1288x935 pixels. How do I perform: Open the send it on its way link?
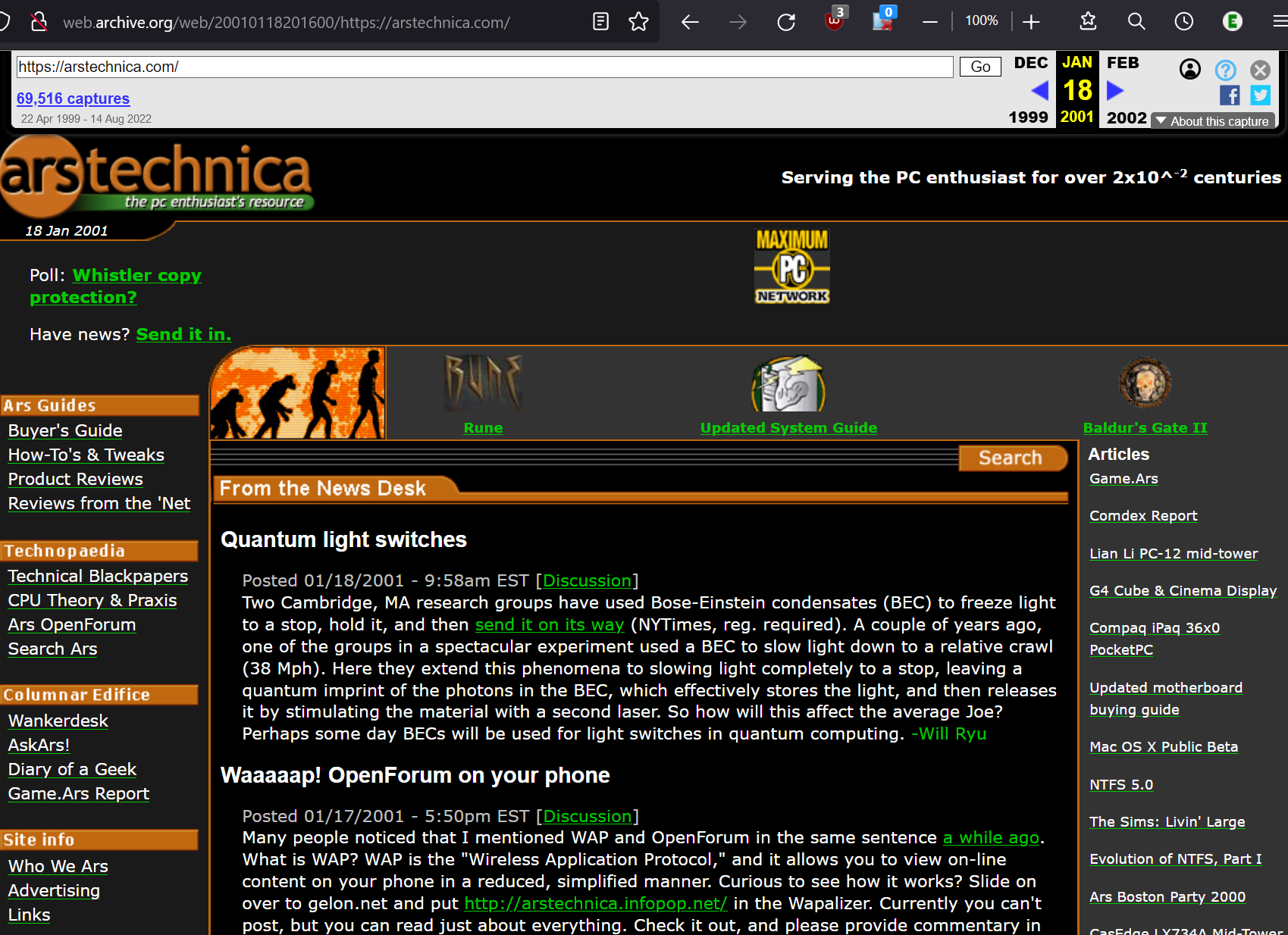click(550, 624)
